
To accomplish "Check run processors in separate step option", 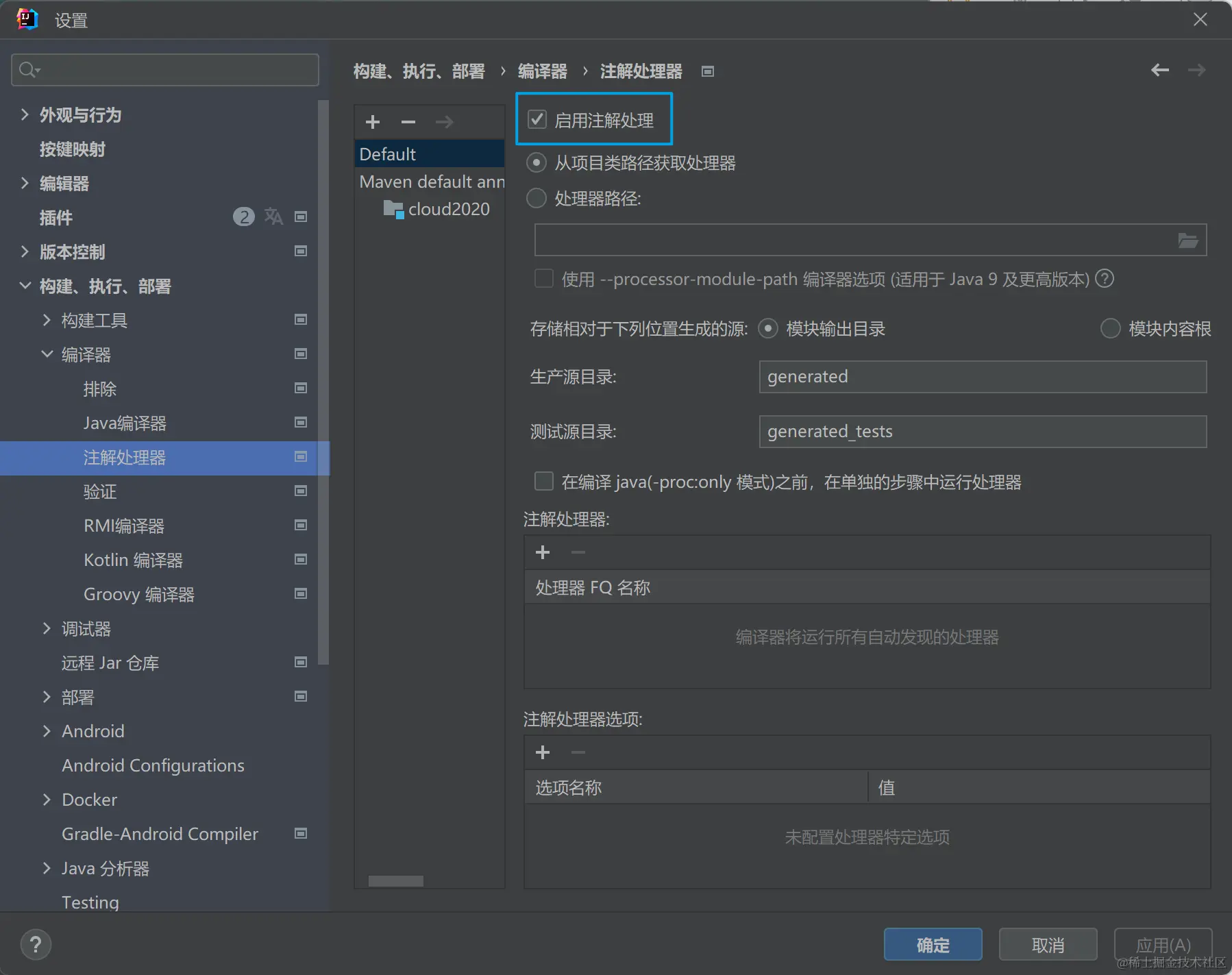I will click(544, 482).
